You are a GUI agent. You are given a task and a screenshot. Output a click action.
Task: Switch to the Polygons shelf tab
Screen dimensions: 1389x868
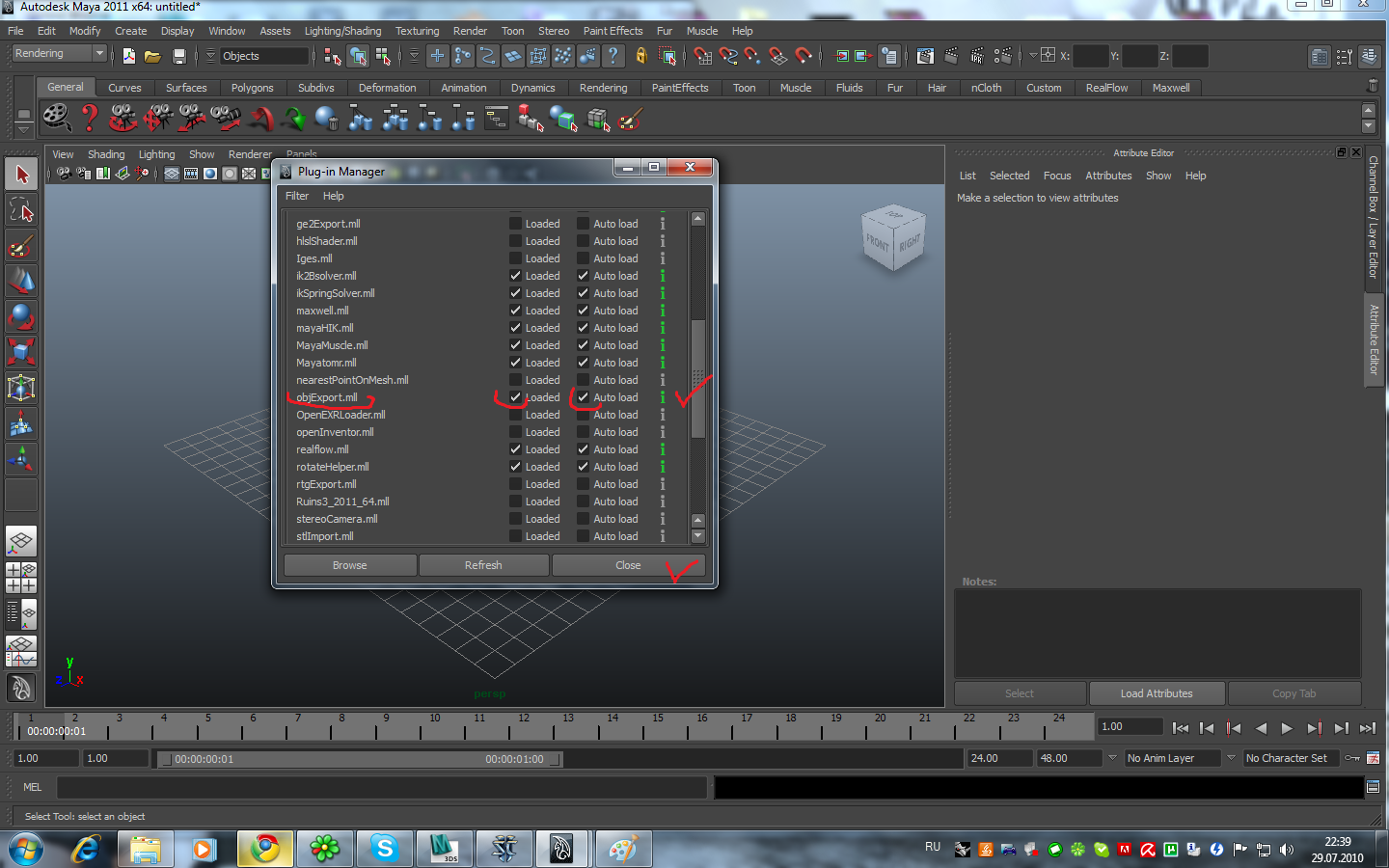(x=253, y=88)
